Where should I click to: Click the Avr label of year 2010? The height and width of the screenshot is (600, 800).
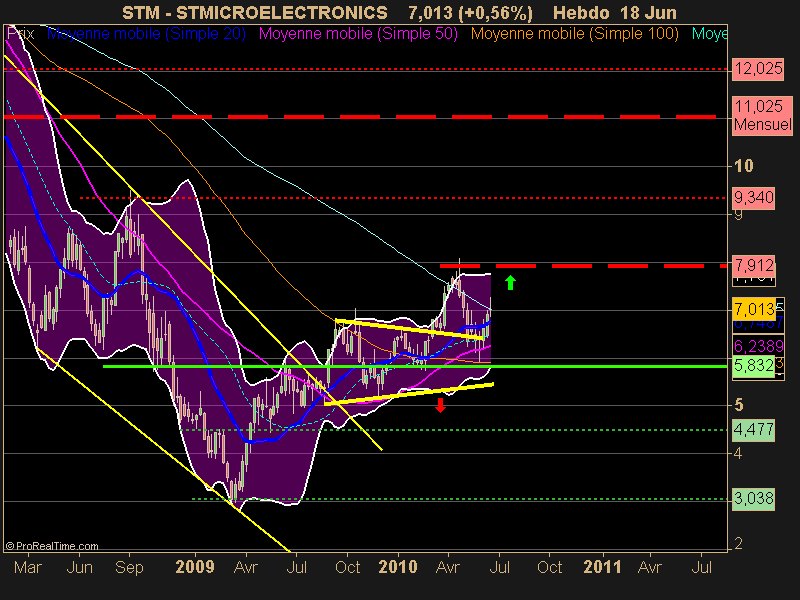click(448, 567)
